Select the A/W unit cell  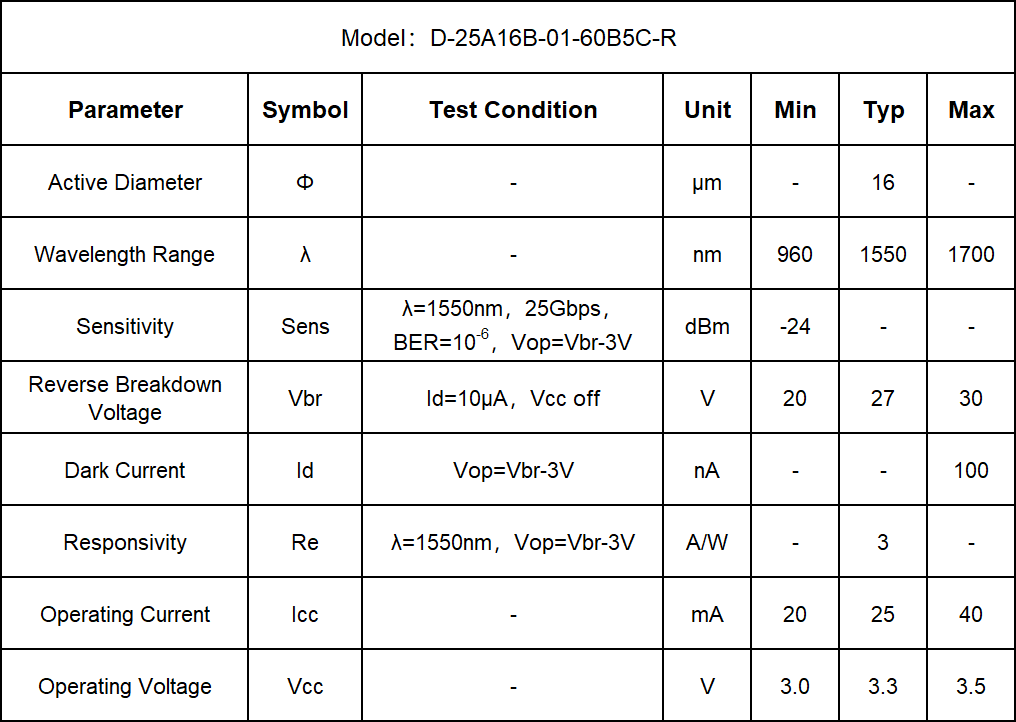(707, 542)
